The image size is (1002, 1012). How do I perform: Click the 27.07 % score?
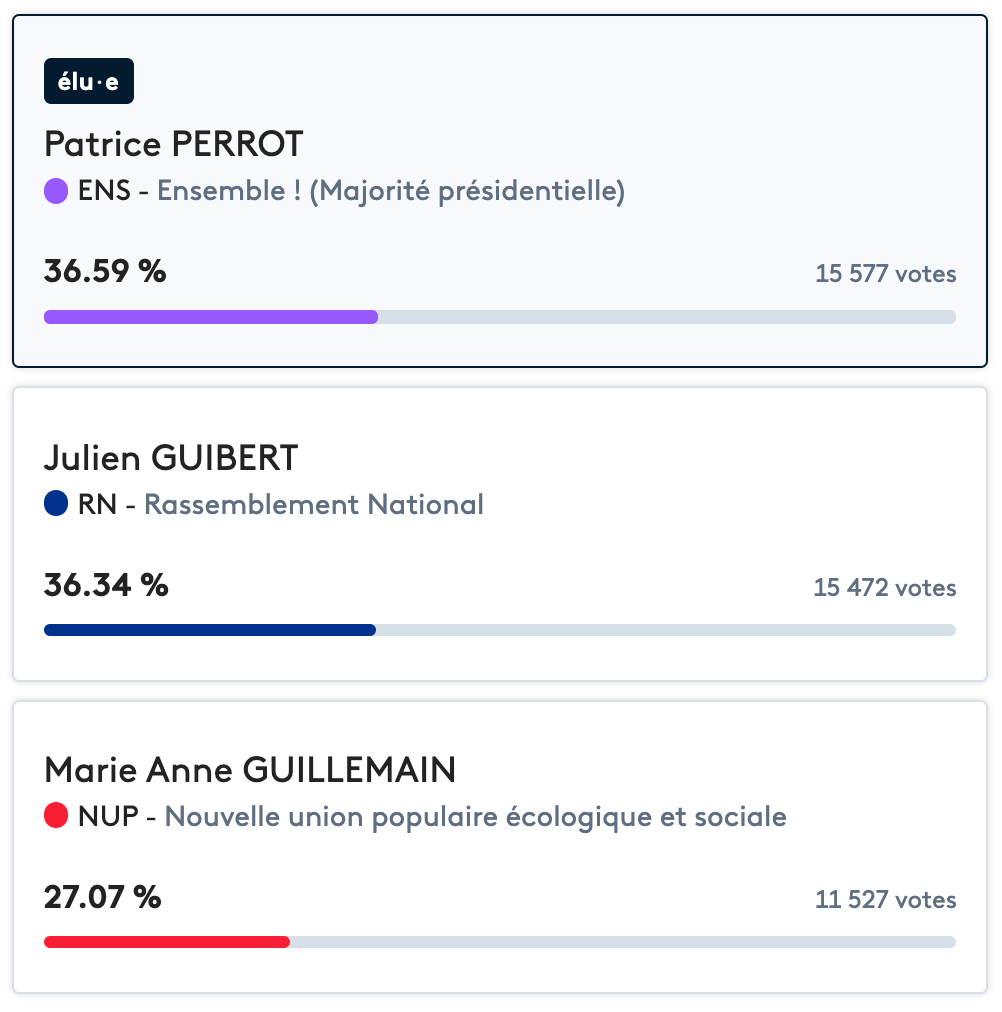tap(102, 897)
